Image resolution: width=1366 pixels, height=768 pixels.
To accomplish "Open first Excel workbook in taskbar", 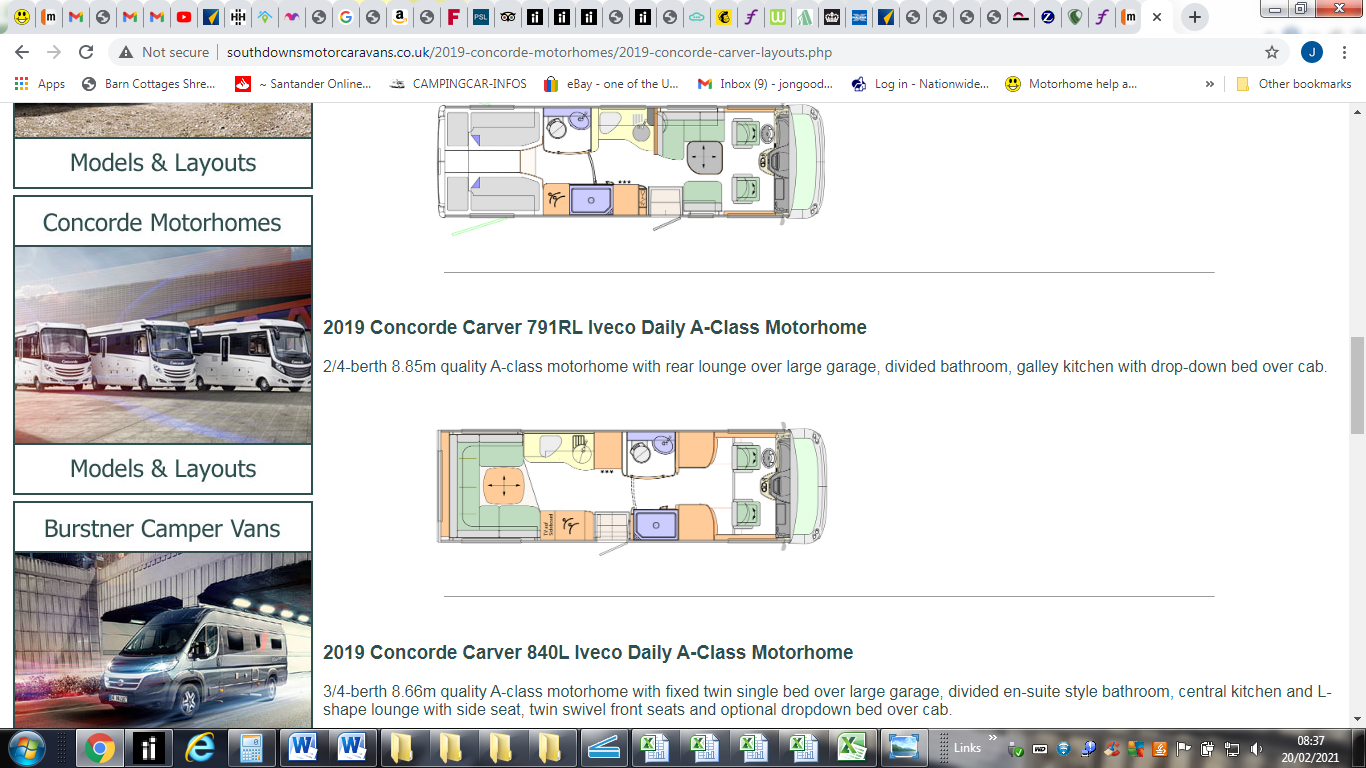I will [x=653, y=748].
